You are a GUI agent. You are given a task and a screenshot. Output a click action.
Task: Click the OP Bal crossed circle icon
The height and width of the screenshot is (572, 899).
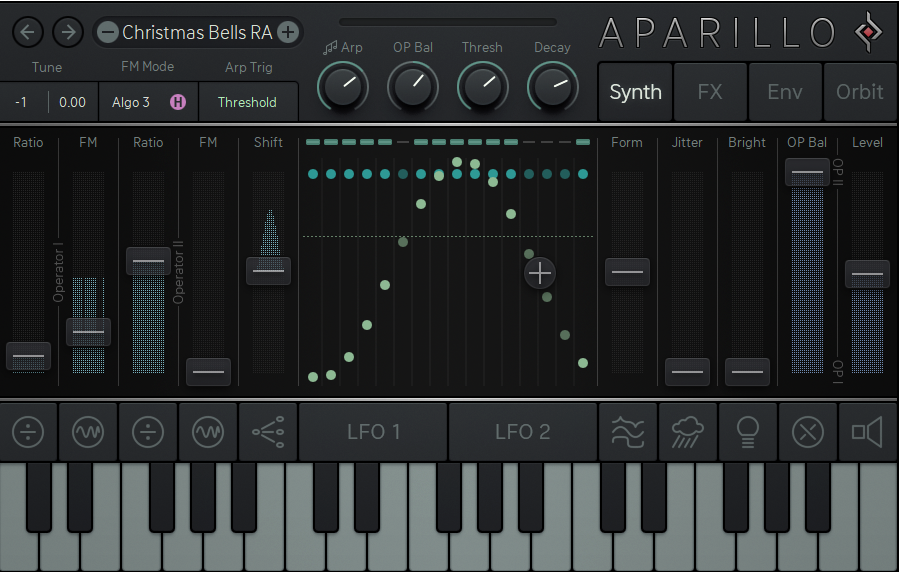807,432
